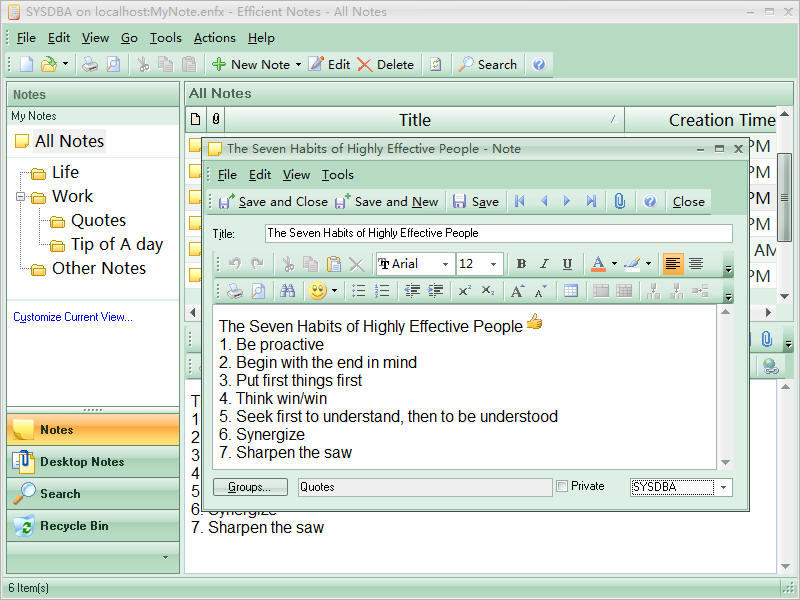Open the New Note dropdown arrow

point(298,64)
